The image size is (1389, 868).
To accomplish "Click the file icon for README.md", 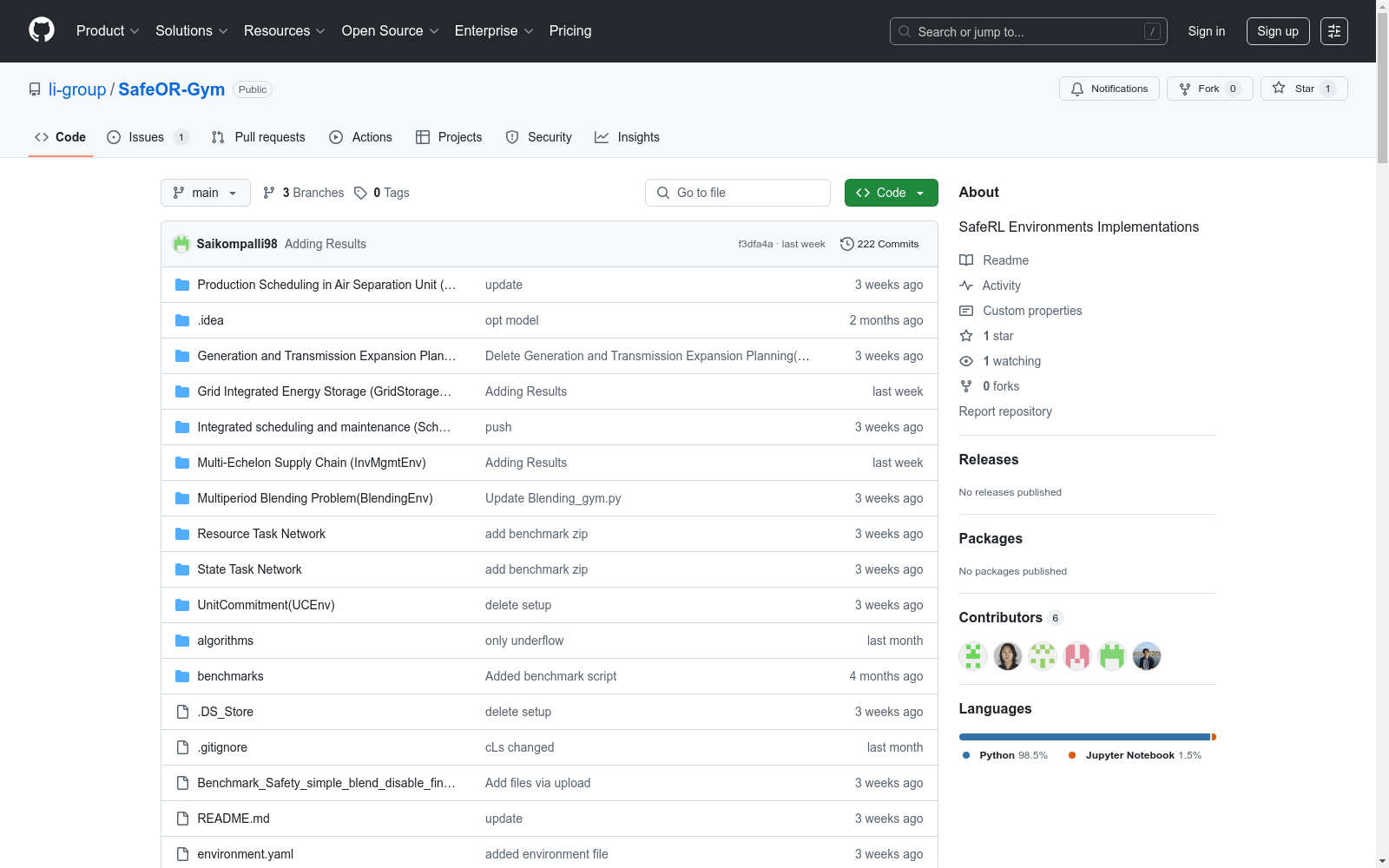I will (182, 819).
